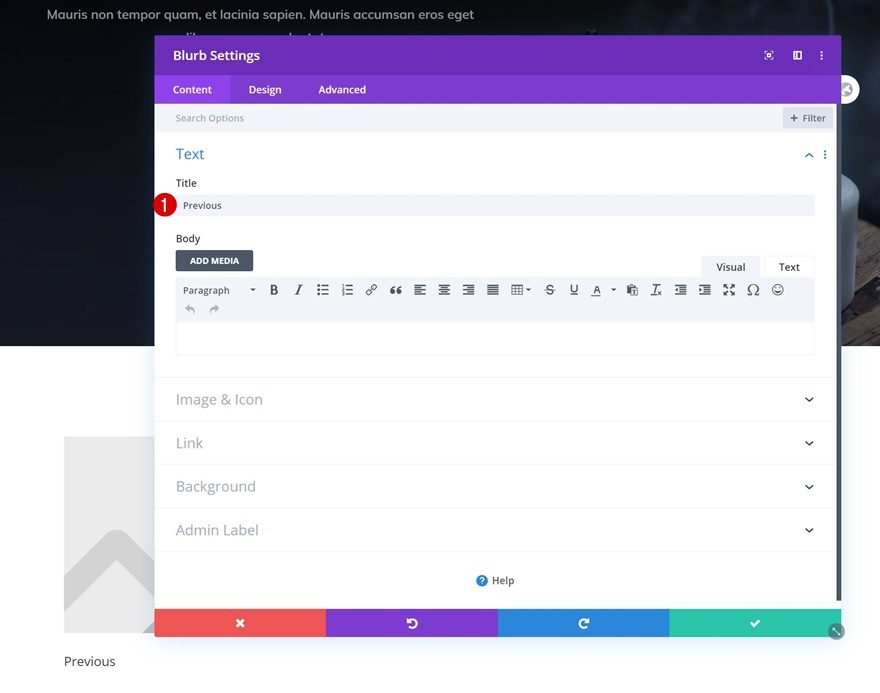Collapse the Text settings section
Viewport: 880px width, 693px height.
click(808, 154)
